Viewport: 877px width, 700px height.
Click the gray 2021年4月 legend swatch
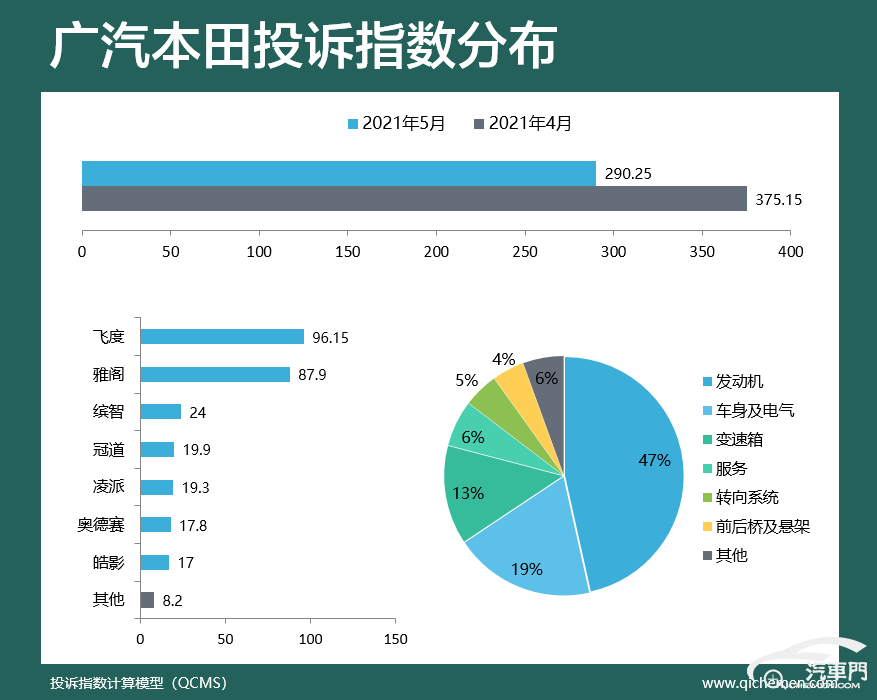[x=479, y=124]
